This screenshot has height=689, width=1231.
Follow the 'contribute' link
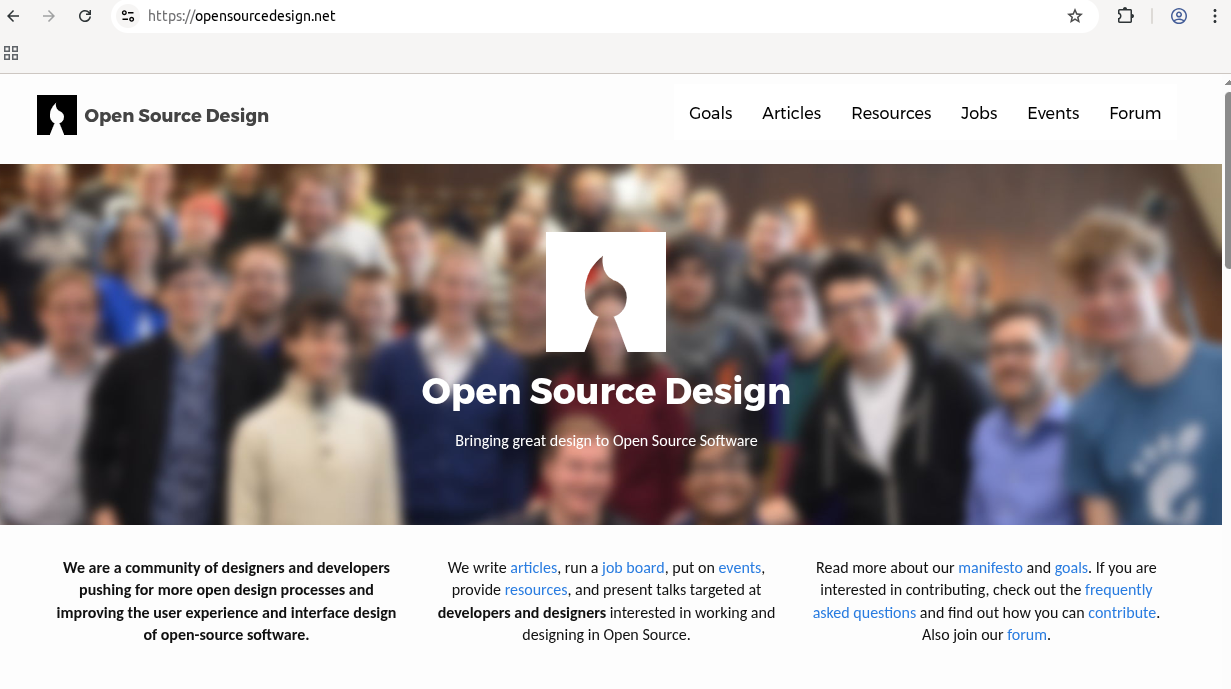tap(1122, 612)
